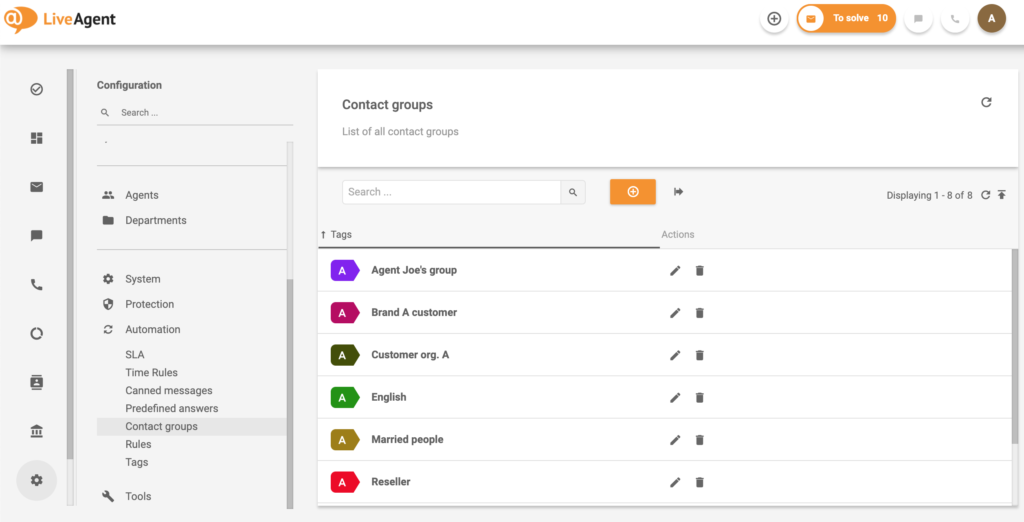The image size is (1024, 522).
Task: Open the contacts icon in left sidebar
Action: point(37,382)
